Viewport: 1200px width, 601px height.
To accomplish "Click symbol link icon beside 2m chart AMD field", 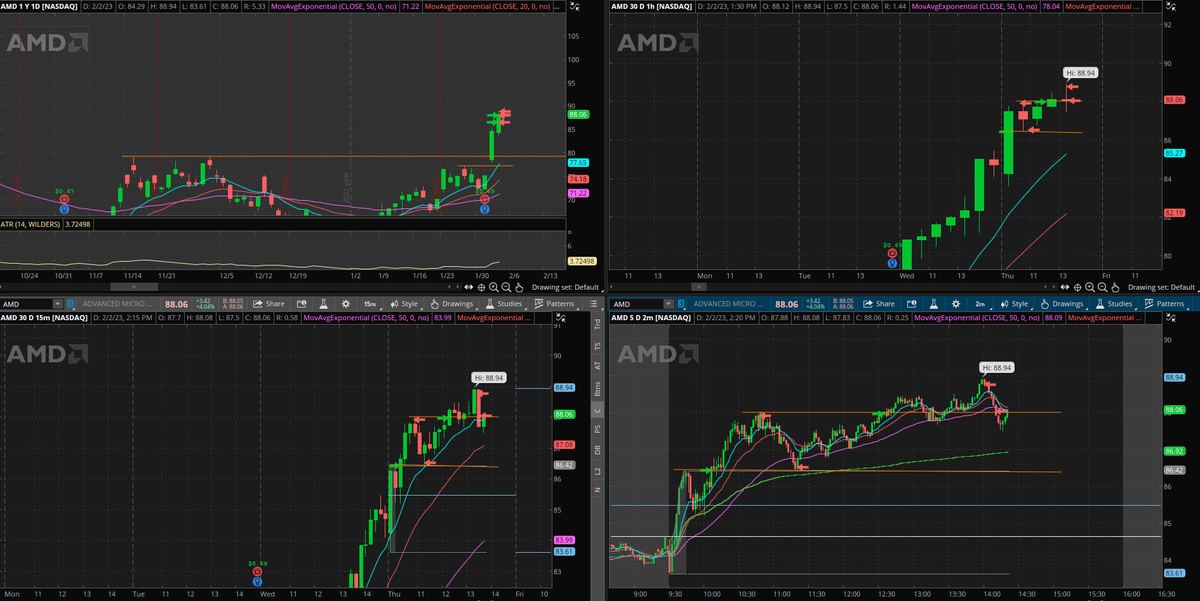I will click(x=681, y=304).
